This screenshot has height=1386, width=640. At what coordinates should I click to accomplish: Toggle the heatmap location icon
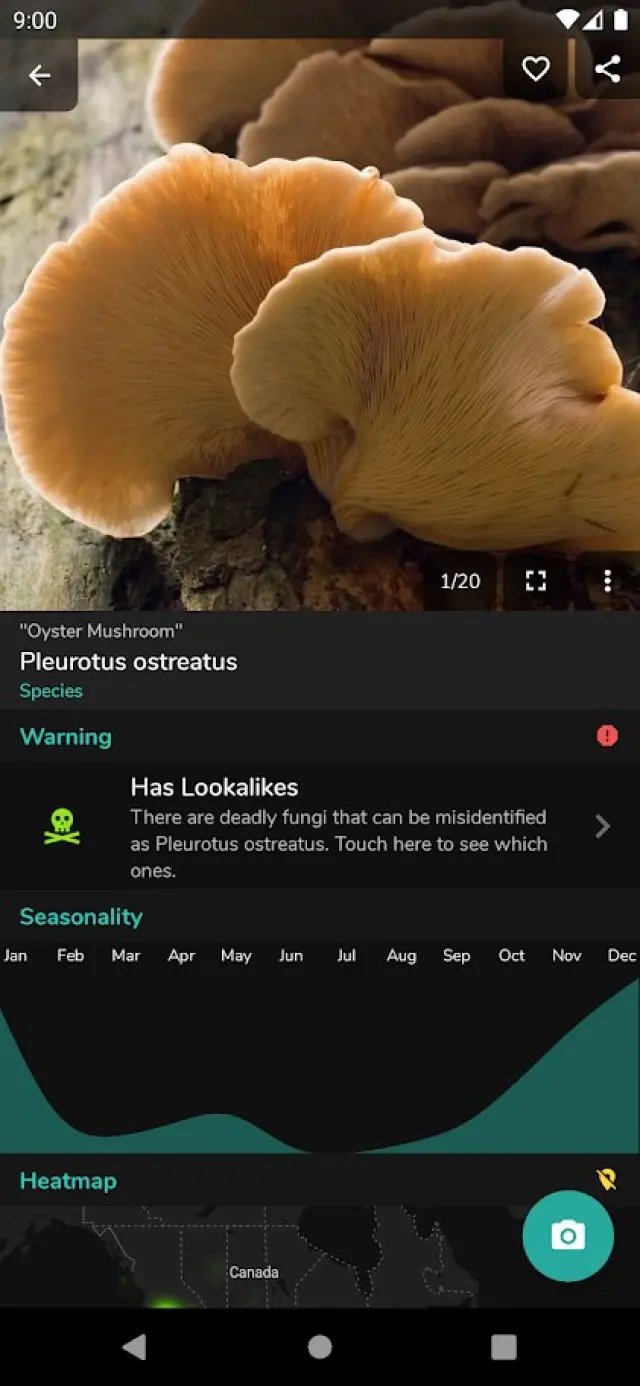[607, 1180]
